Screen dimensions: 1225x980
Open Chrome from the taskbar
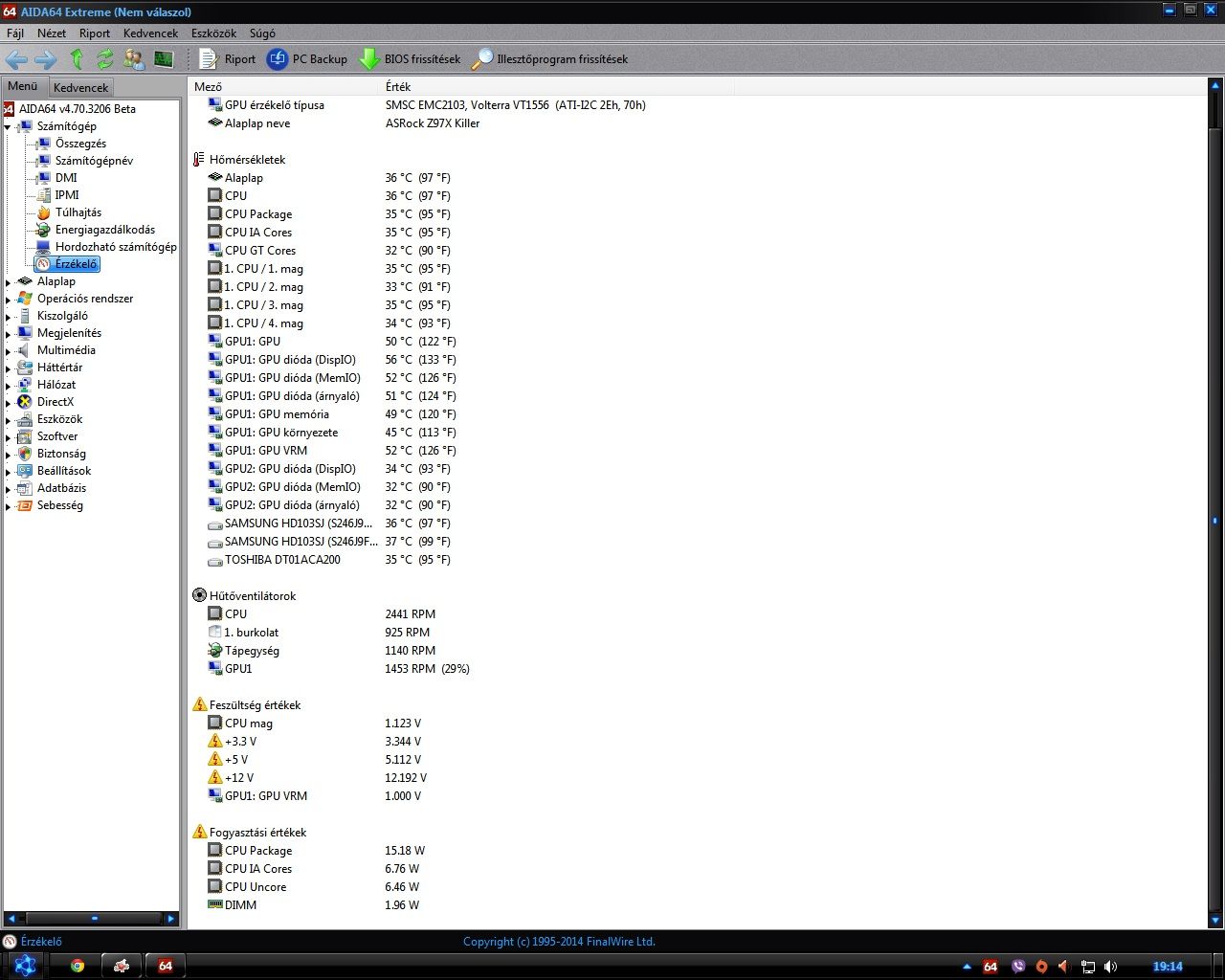point(78,966)
